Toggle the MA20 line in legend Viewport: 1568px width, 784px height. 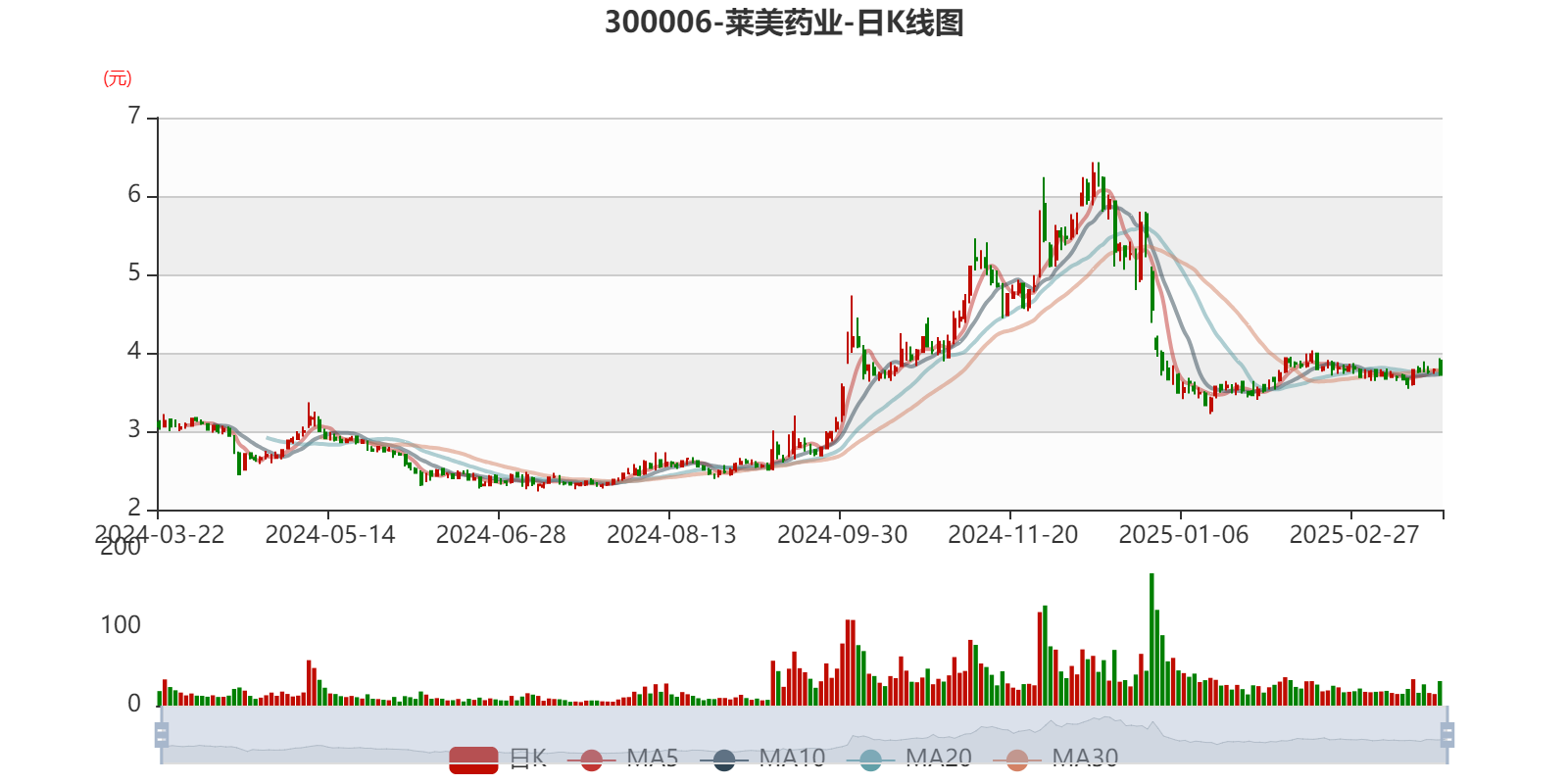coord(909,759)
